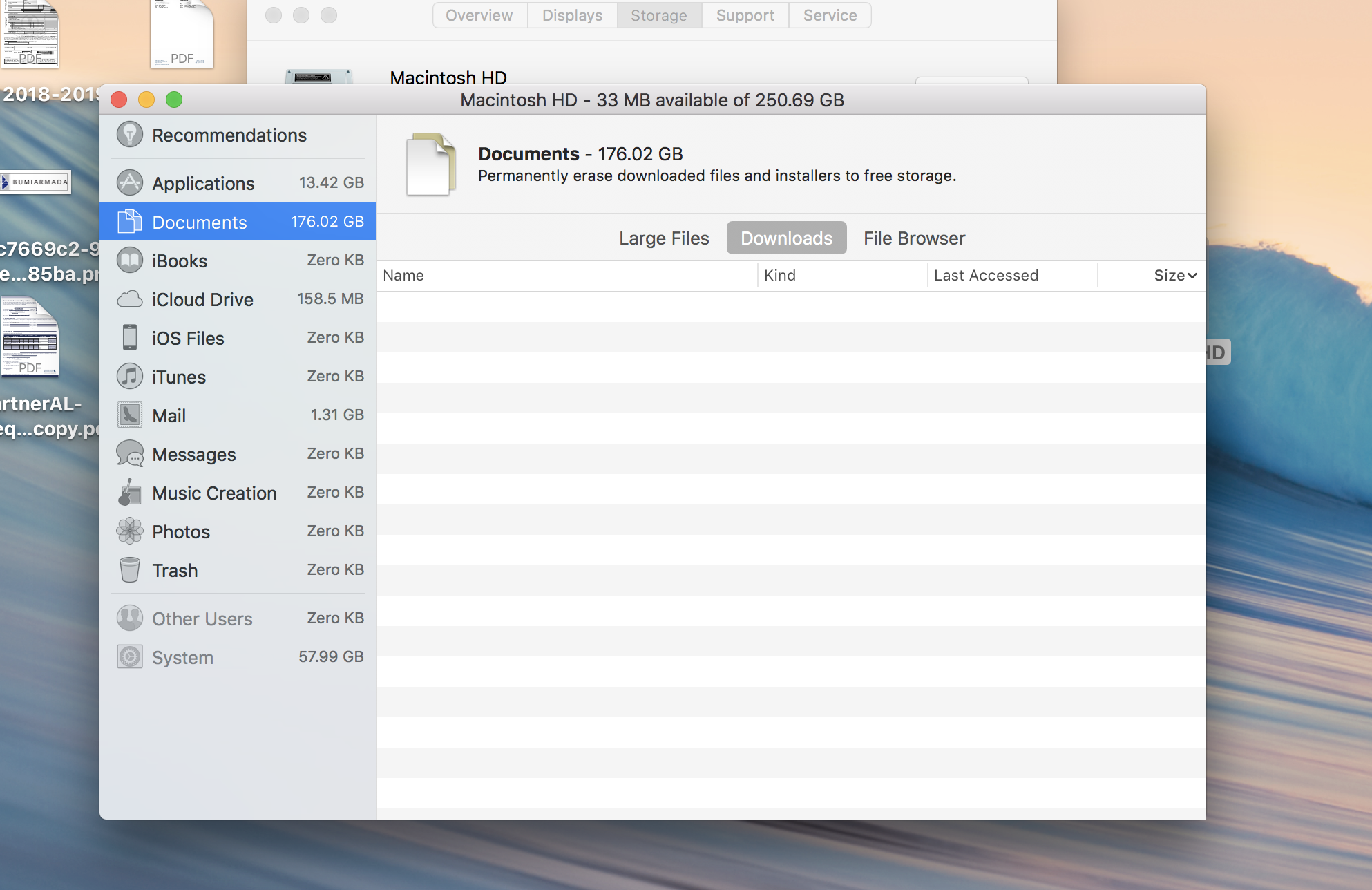Toggle sort order via Size column arrow
The width and height of the screenshot is (1372, 890).
[1191, 276]
